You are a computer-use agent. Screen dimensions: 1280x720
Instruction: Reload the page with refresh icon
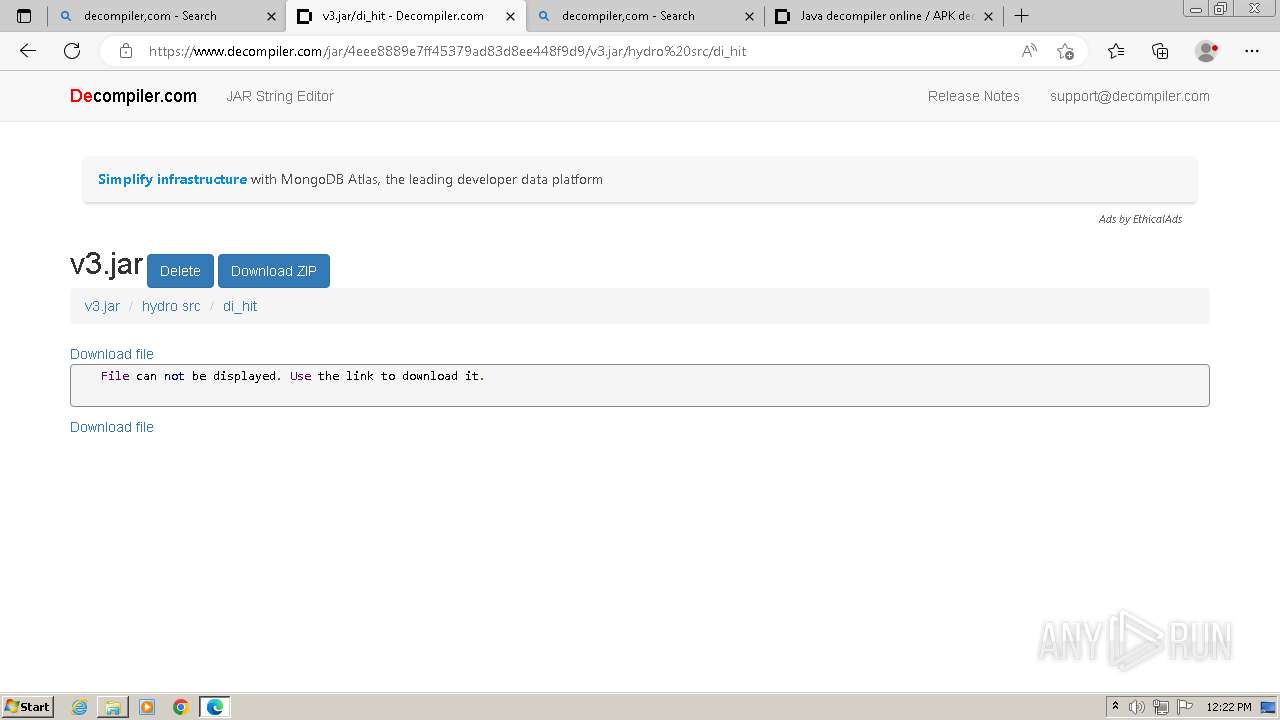click(x=72, y=51)
